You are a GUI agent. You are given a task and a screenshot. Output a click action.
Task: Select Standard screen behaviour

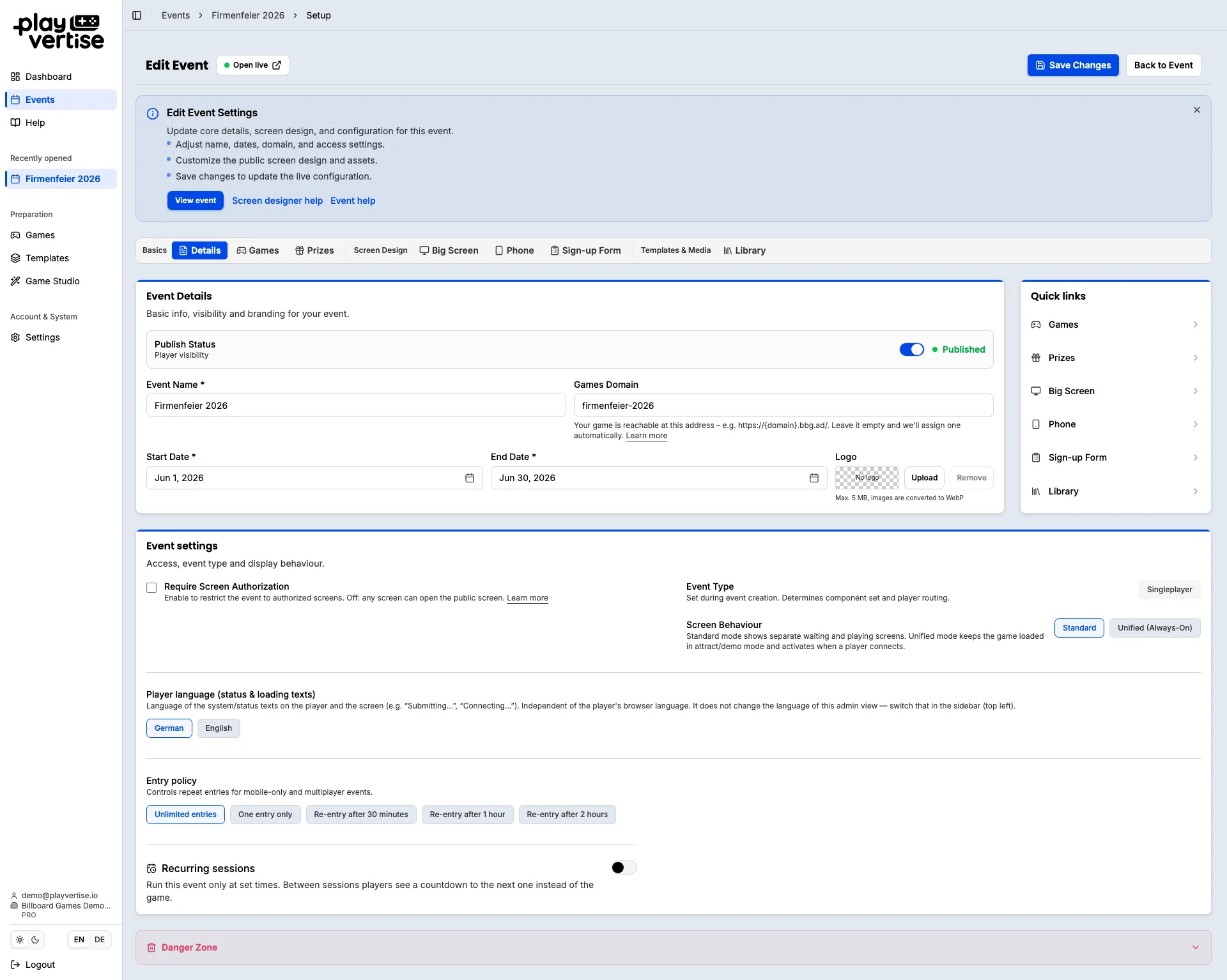click(1079, 628)
